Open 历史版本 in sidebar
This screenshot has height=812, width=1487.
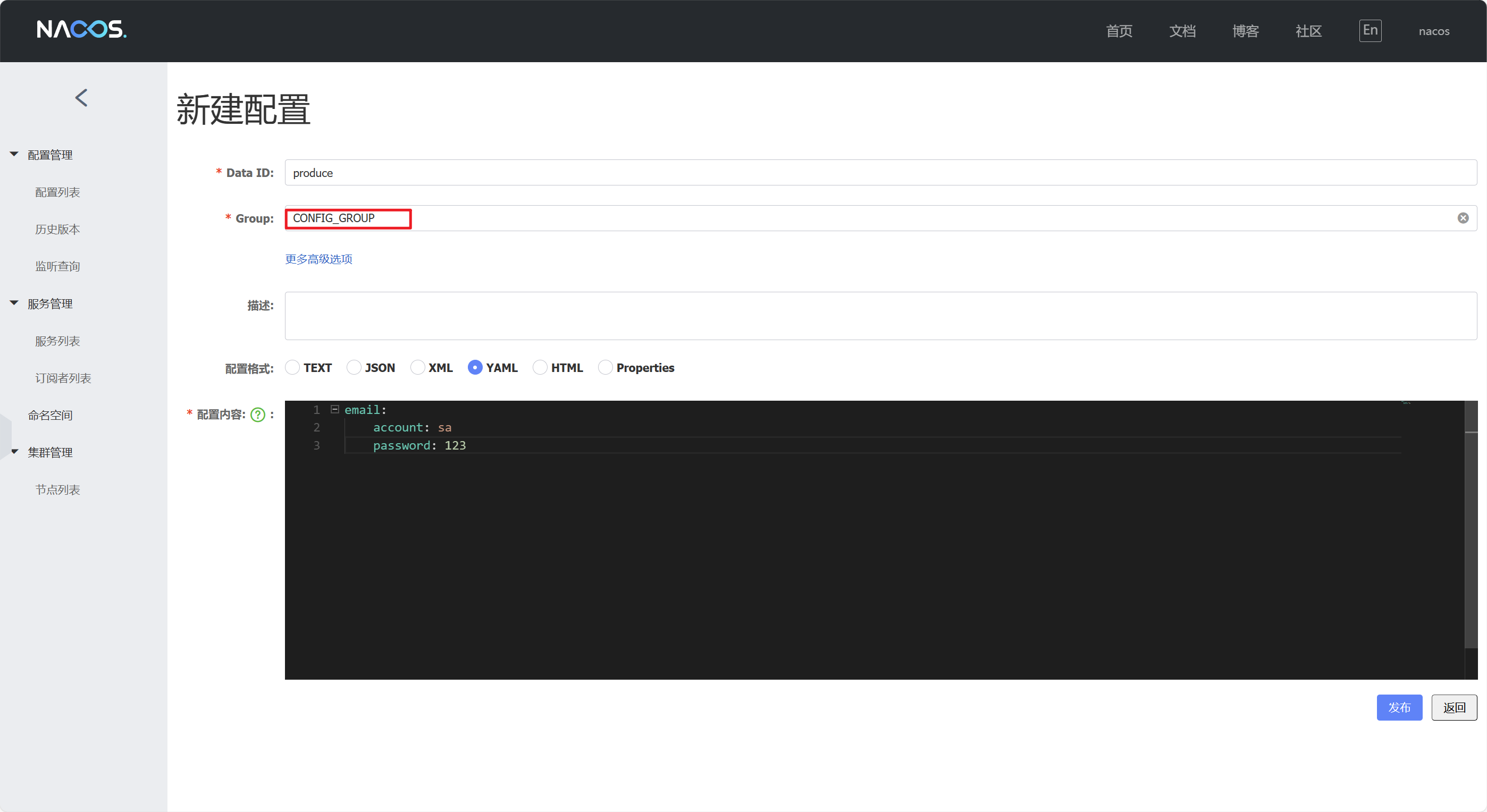coord(58,229)
